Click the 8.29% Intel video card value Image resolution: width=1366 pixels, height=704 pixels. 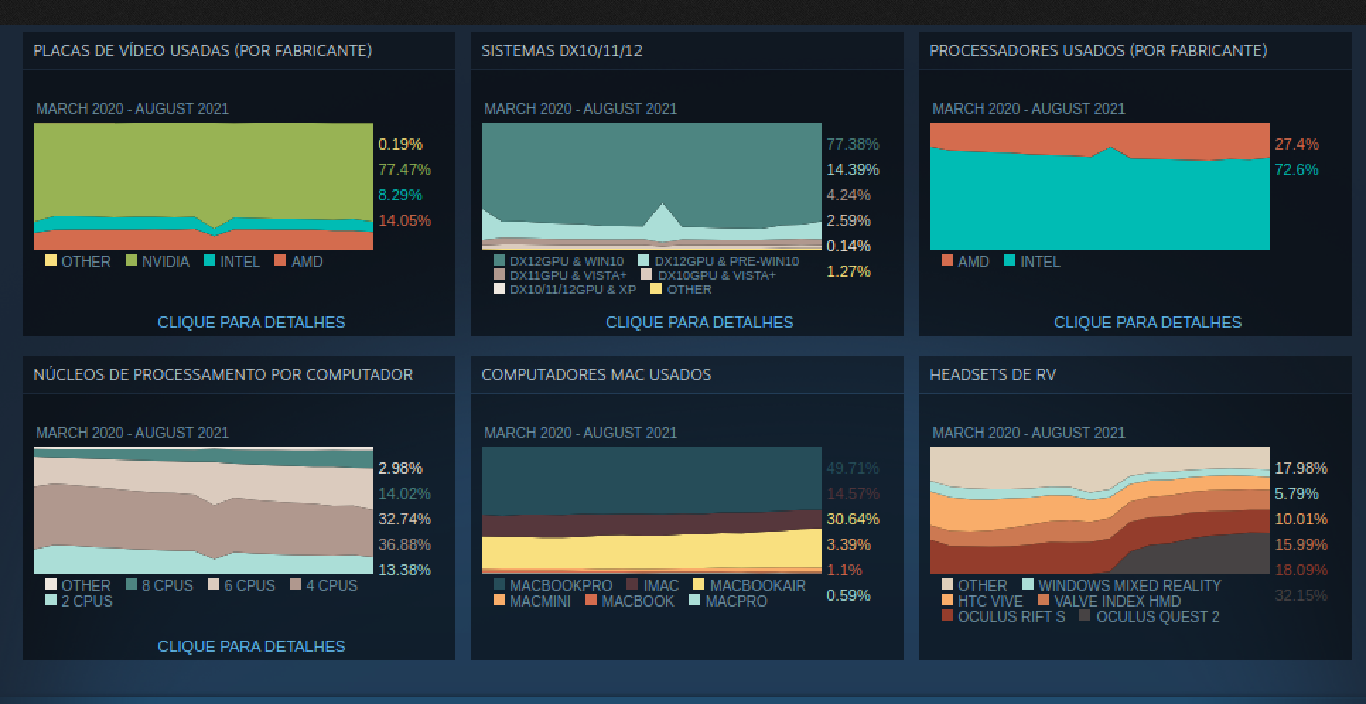[400, 195]
